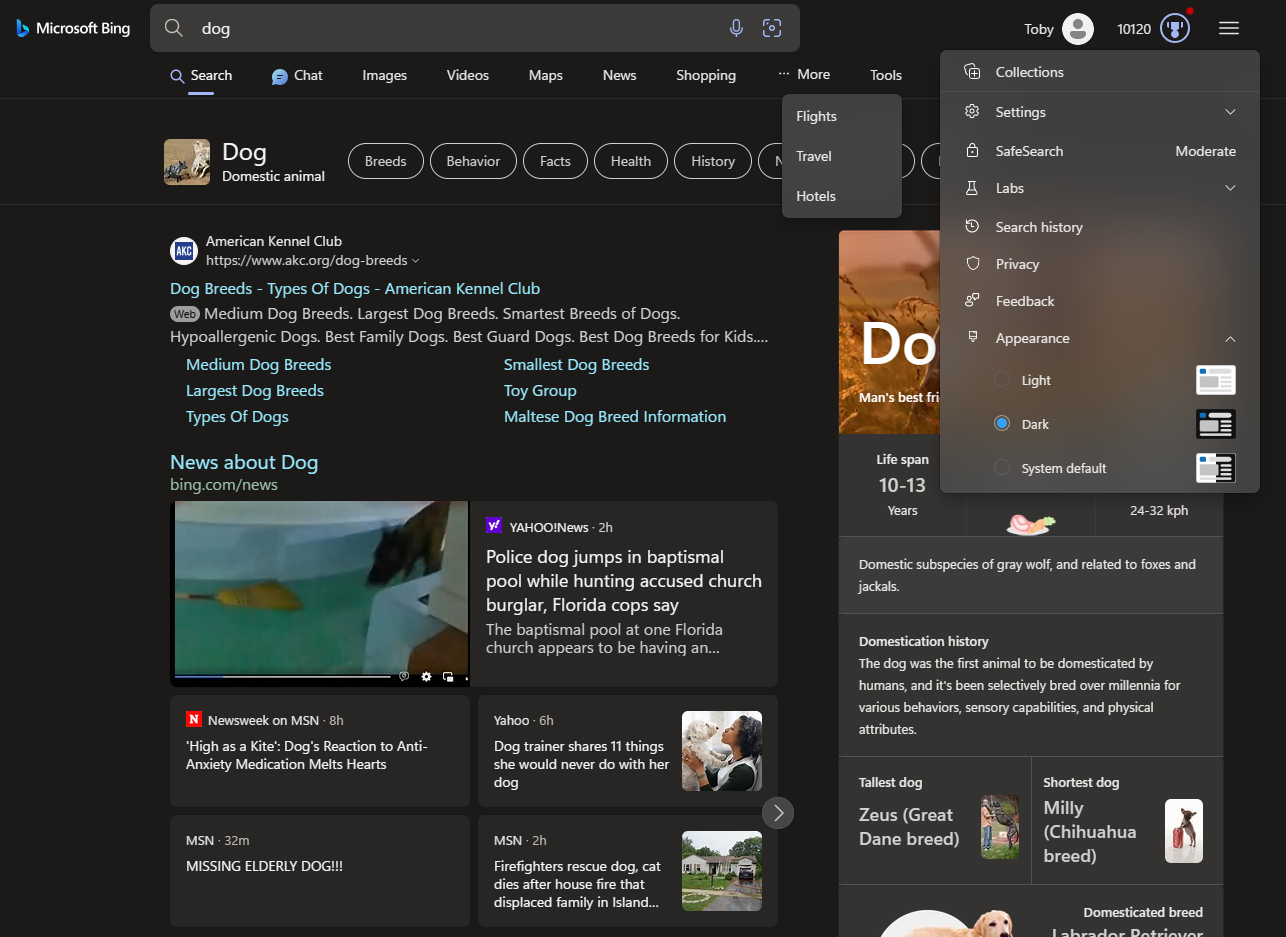Open the Zeus Great Dane tallest dog thumbnail
Viewport: 1286px width, 937px height.
1000,827
